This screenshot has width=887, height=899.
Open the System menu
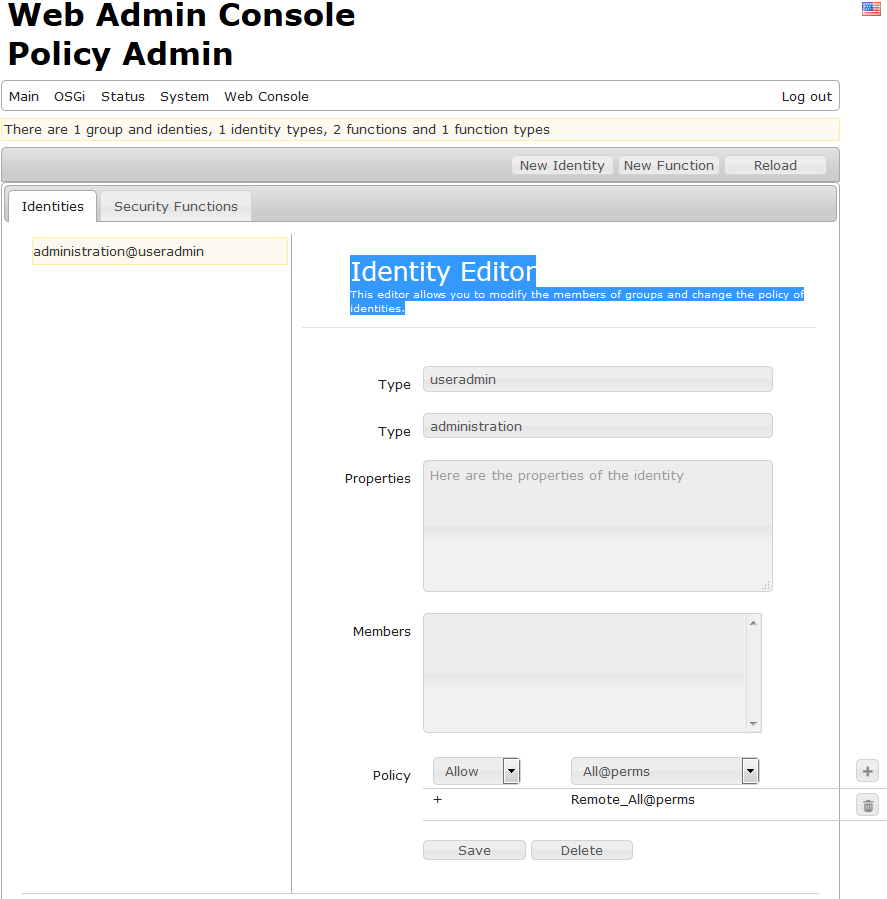point(184,97)
